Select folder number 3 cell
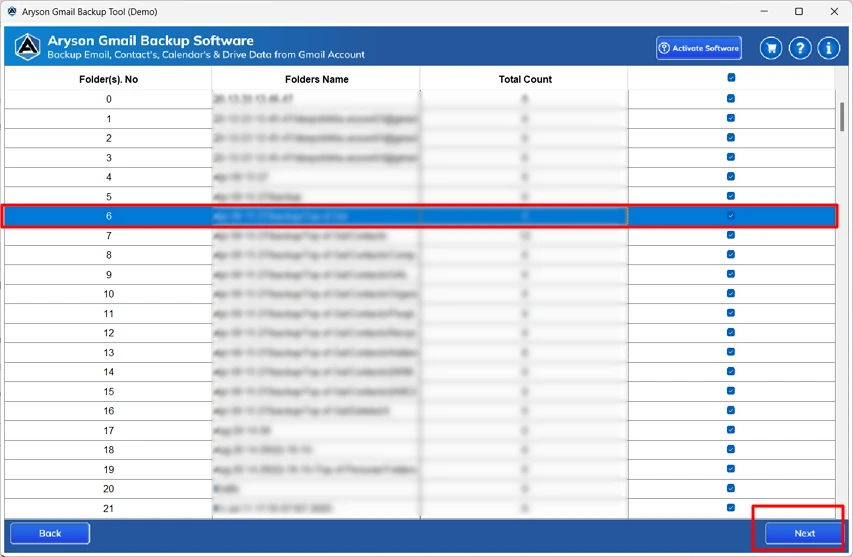Image resolution: width=853 pixels, height=557 pixels. coord(108,158)
